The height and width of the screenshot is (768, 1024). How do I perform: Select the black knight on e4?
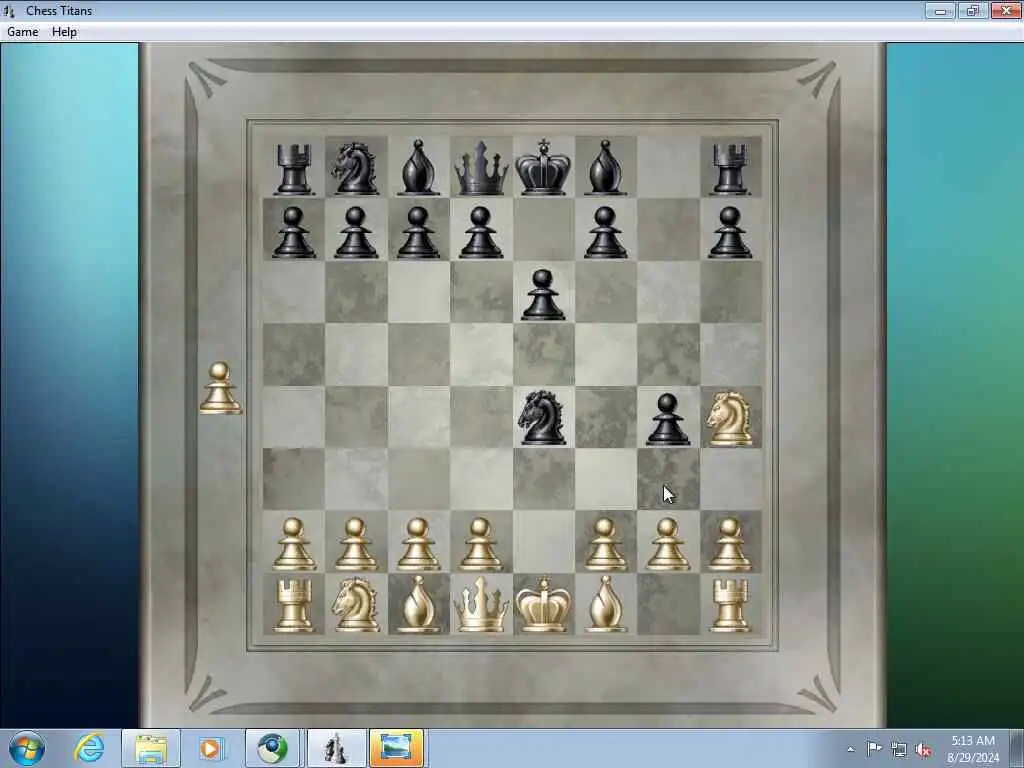pyautogui.click(x=543, y=418)
